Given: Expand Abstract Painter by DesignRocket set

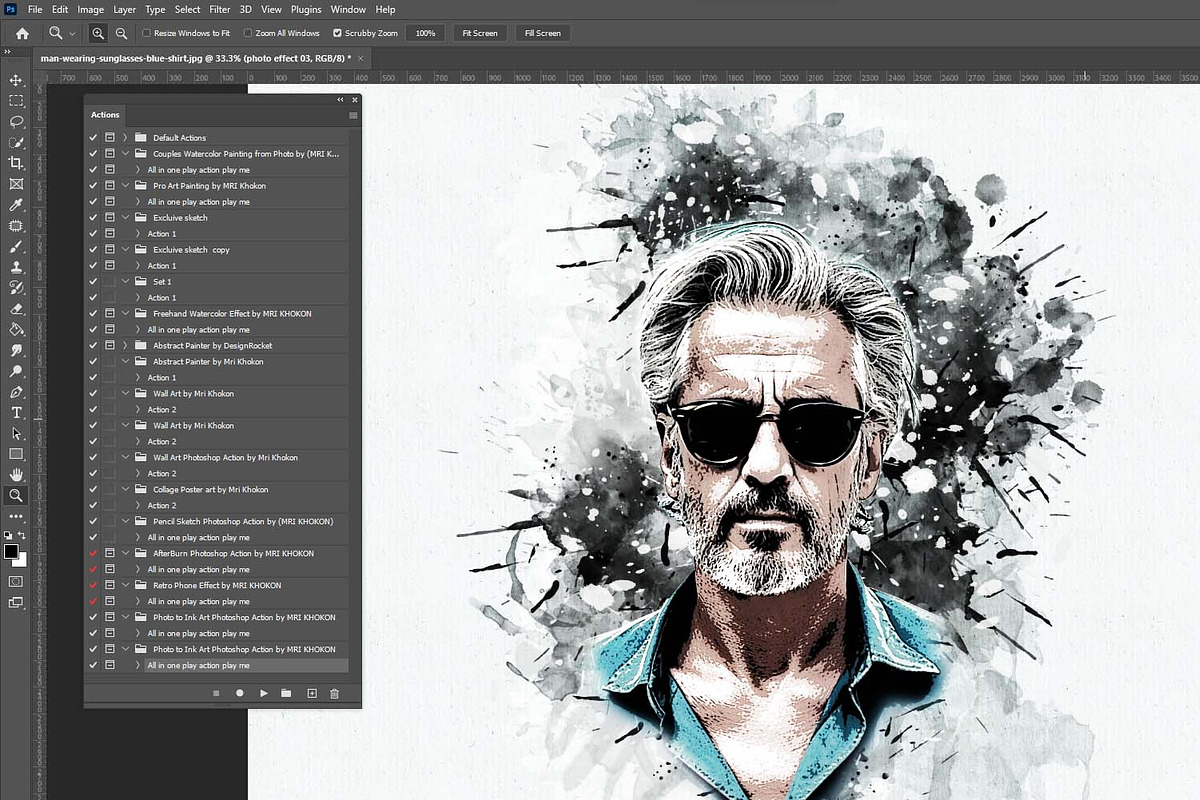Looking at the screenshot, I should (x=125, y=346).
